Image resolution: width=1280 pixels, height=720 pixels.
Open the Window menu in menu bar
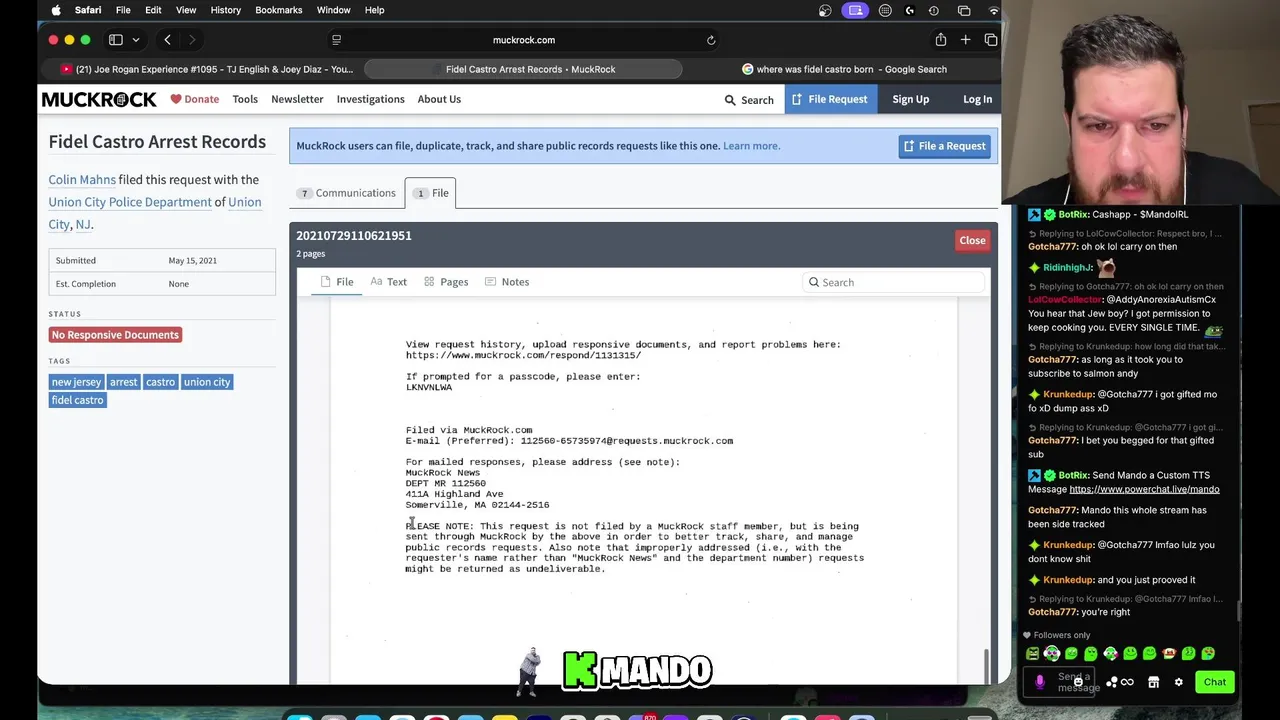[x=333, y=10]
